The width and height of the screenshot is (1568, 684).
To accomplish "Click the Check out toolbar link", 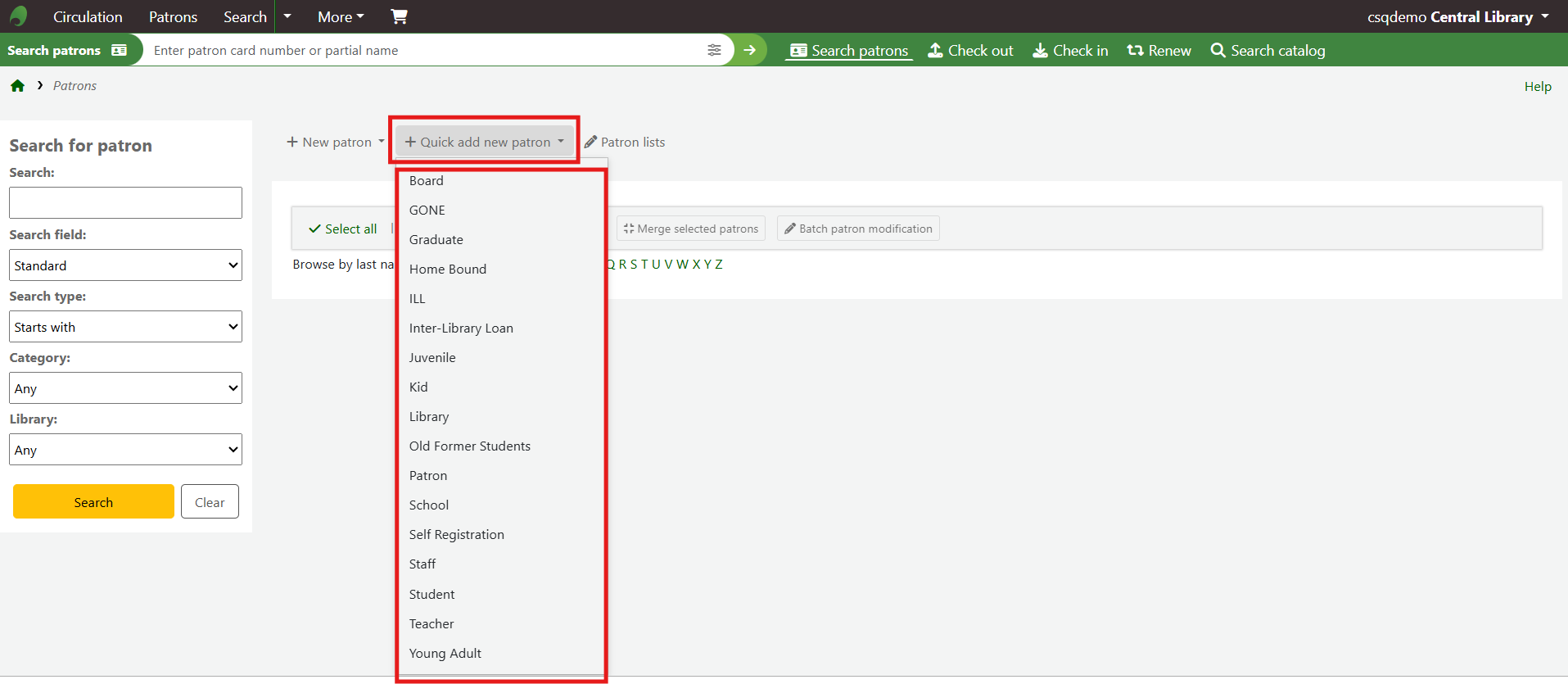I will coord(970,51).
